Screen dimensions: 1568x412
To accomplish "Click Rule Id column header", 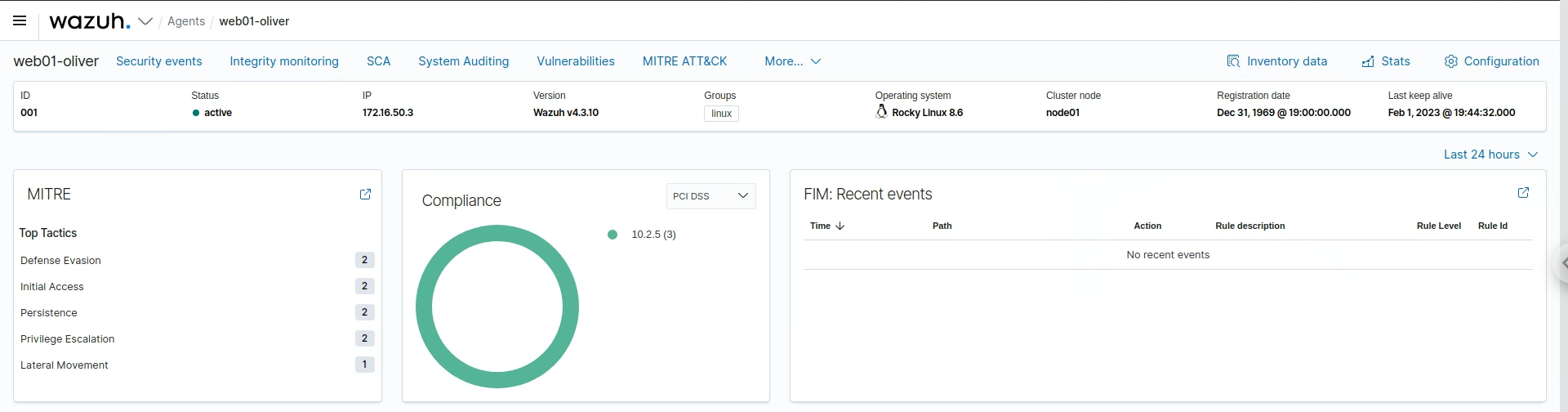I will (1493, 226).
